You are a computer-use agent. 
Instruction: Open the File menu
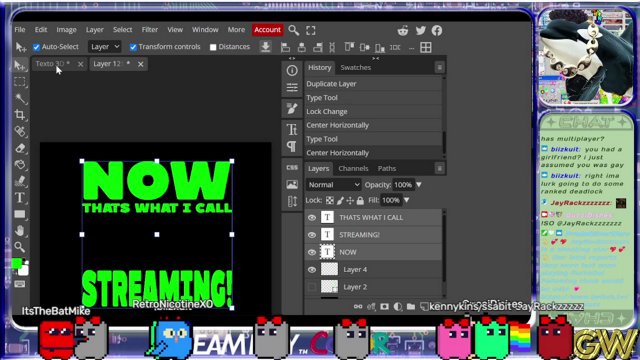20,30
